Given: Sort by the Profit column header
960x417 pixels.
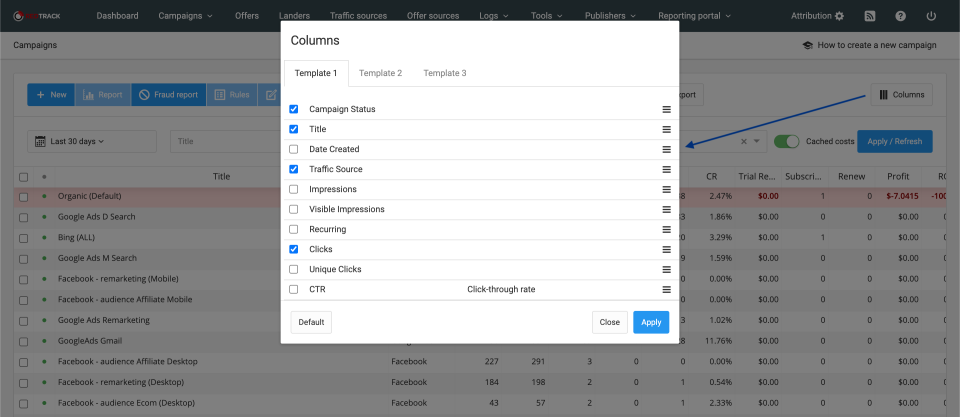Looking at the screenshot, I should [x=898, y=177].
